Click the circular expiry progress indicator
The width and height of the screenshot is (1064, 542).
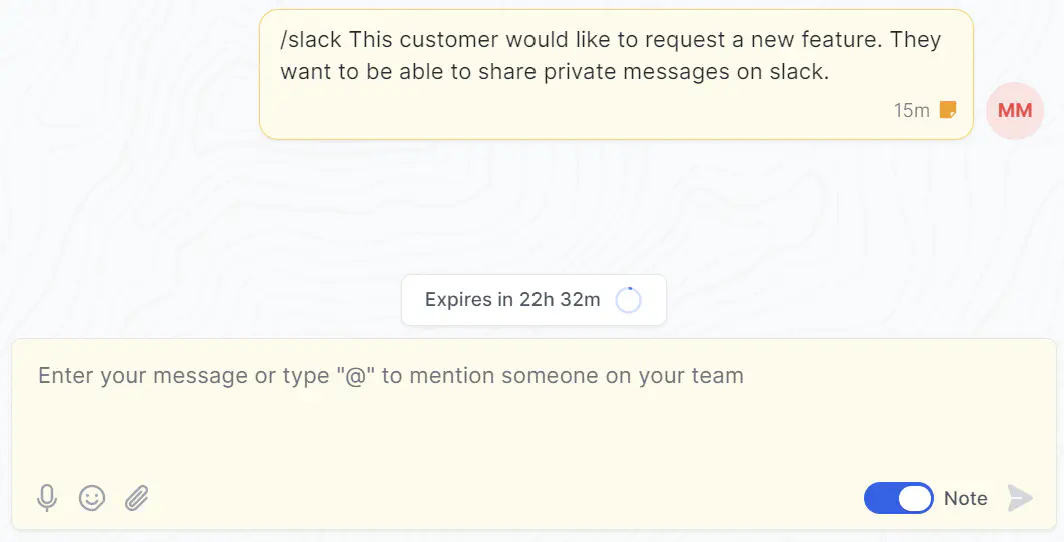628,300
